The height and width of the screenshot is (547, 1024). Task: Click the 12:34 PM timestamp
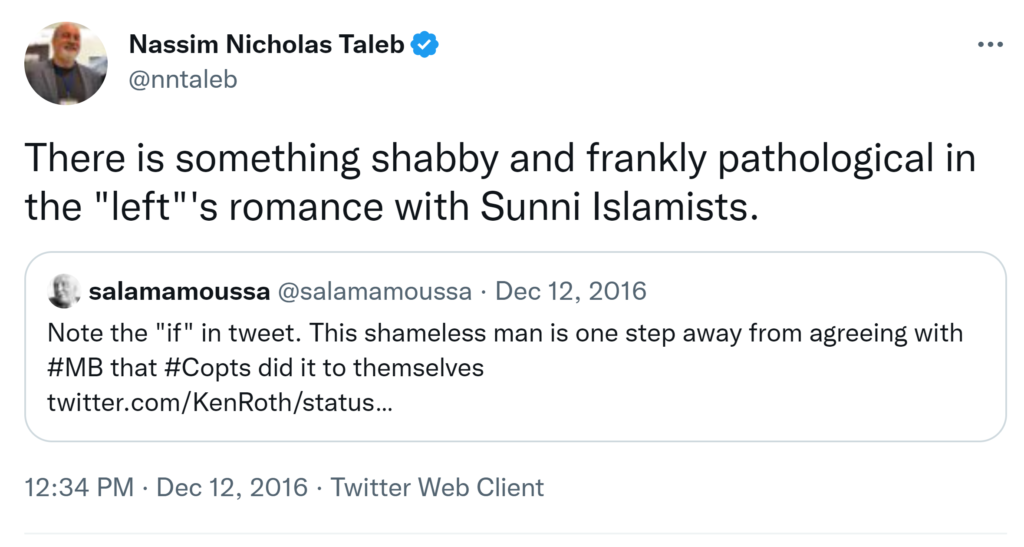79,488
